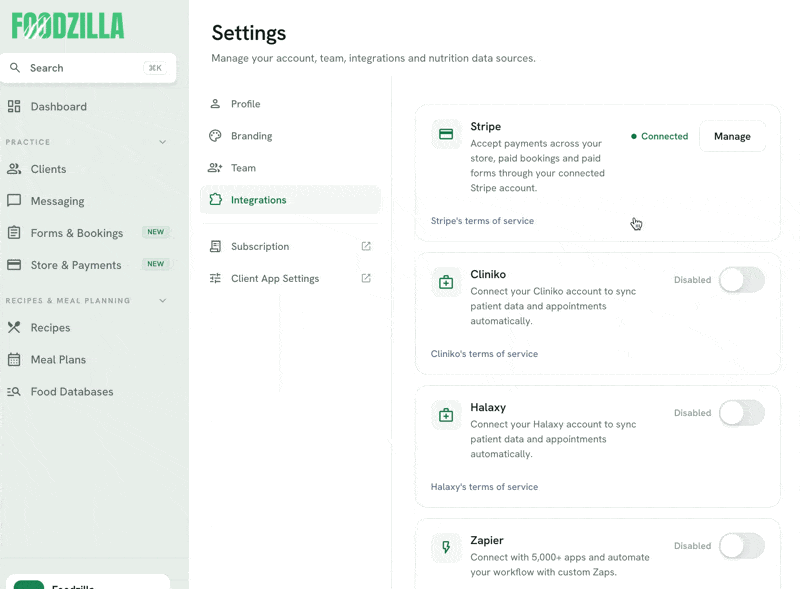Click the Team add-person icon
The height and width of the screenshot is (589, 800).
tap(215, 168)
